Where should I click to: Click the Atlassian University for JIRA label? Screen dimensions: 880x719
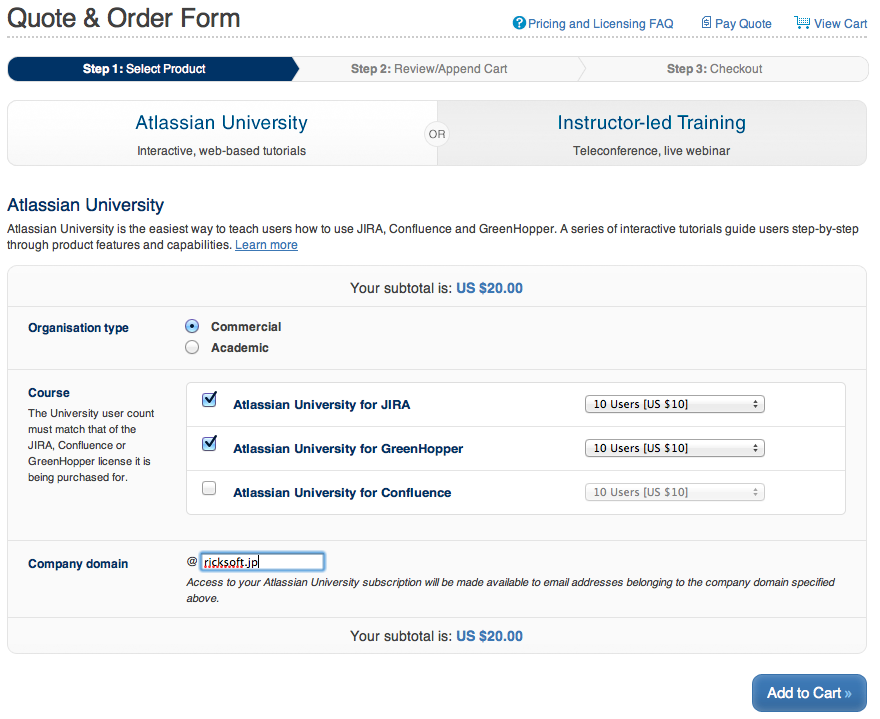point(322,405)
